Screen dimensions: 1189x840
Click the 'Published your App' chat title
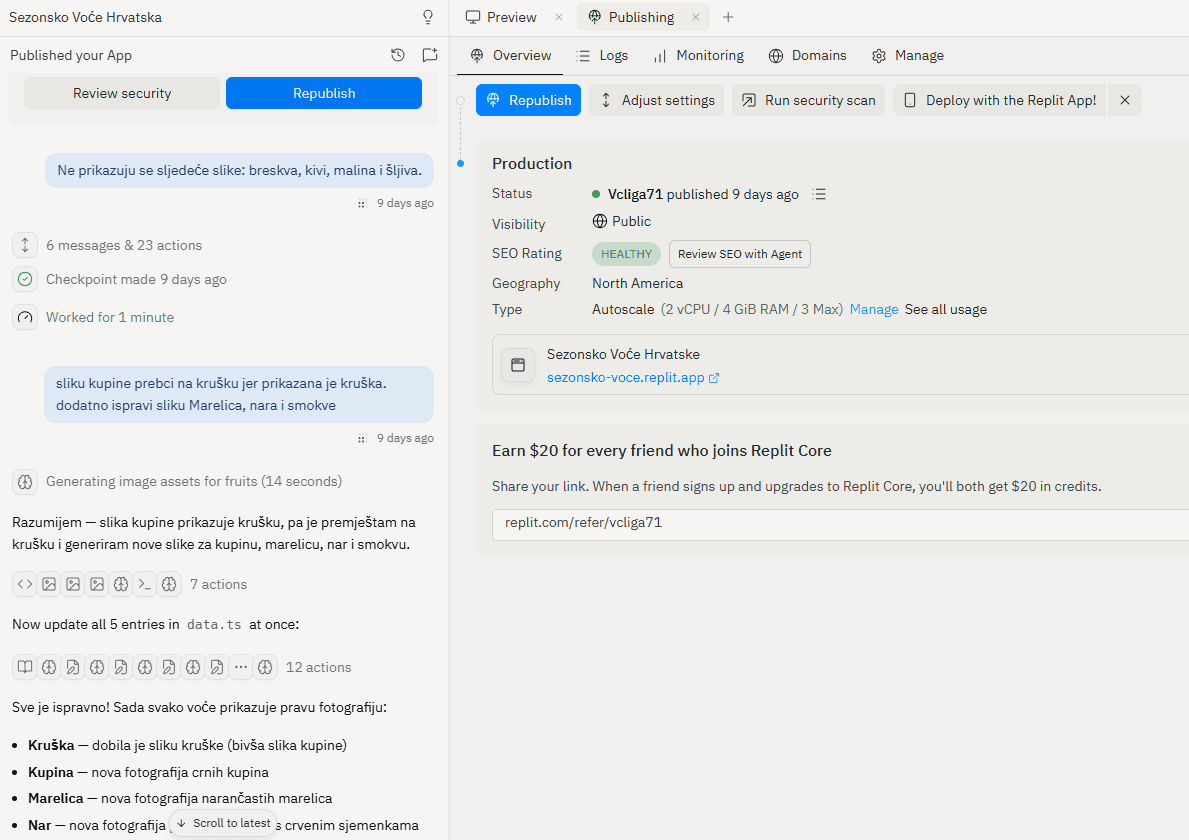(x=71, y=55)
